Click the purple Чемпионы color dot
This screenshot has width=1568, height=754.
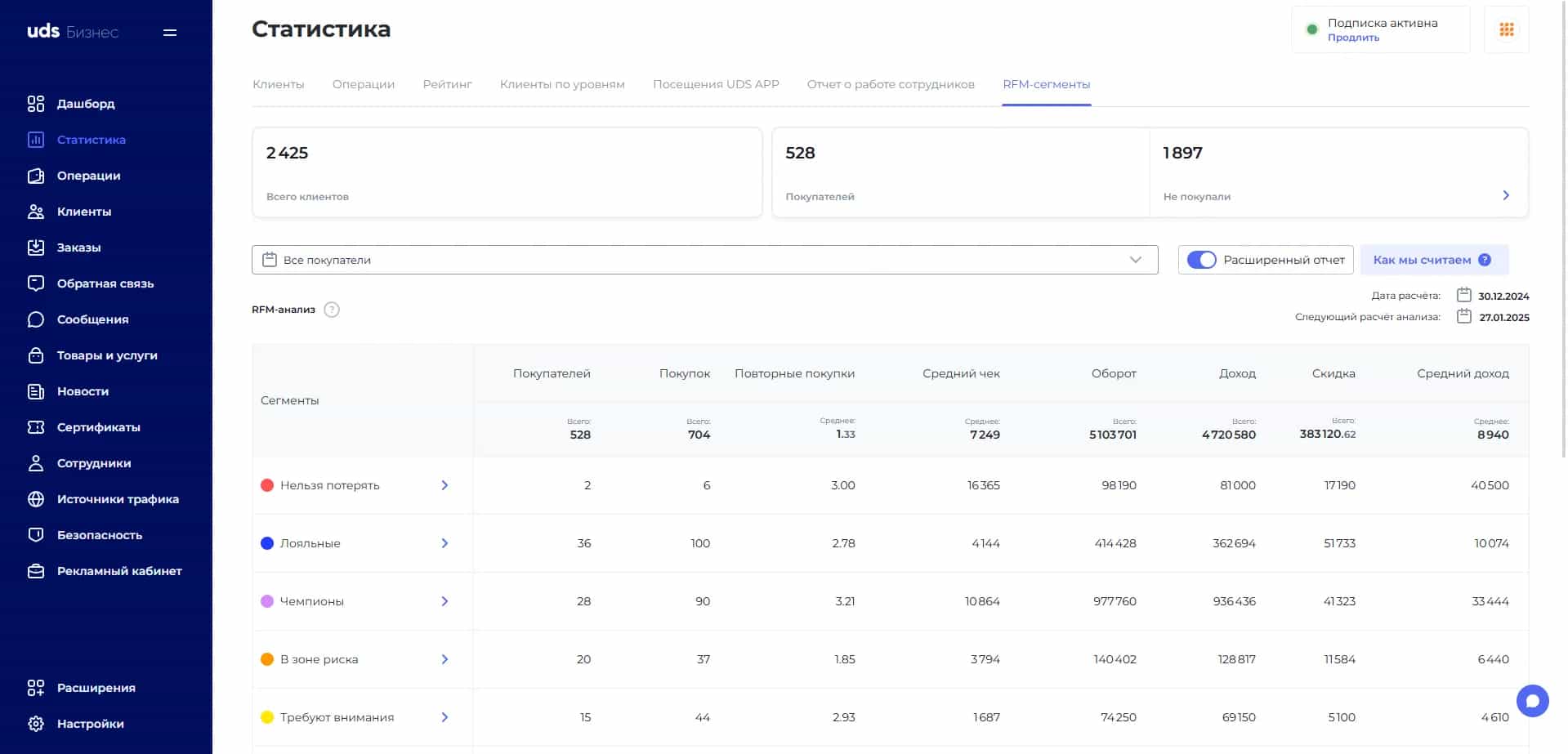[267, 601]
